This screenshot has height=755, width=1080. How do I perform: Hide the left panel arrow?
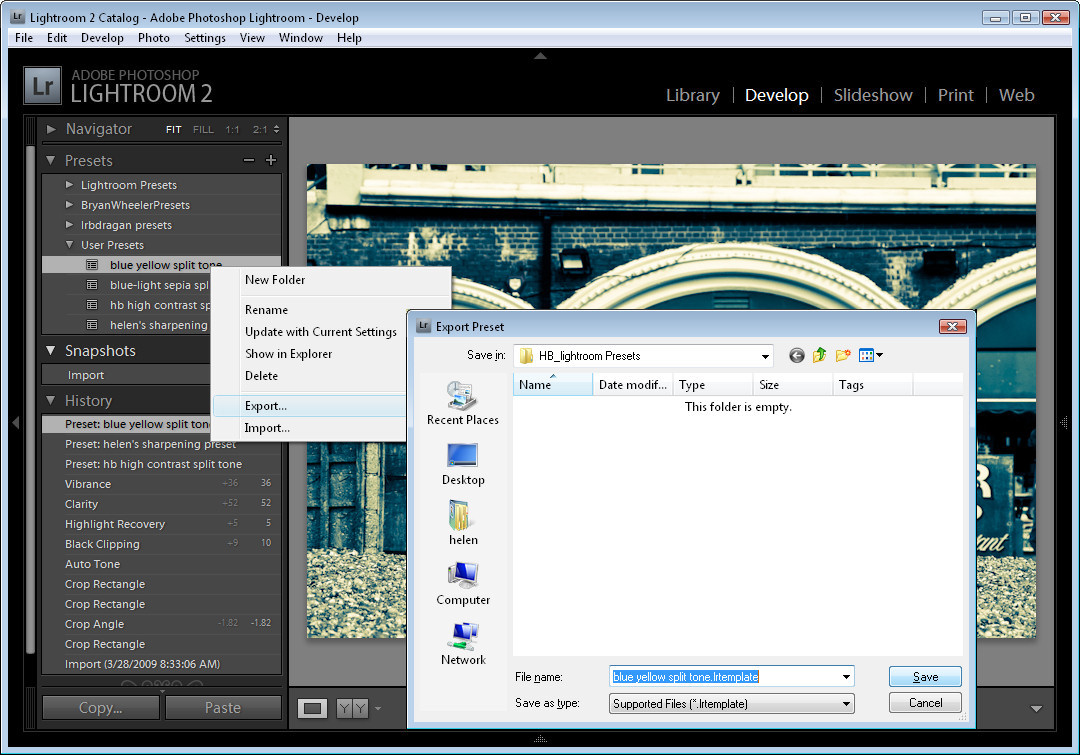coord(15,422)
